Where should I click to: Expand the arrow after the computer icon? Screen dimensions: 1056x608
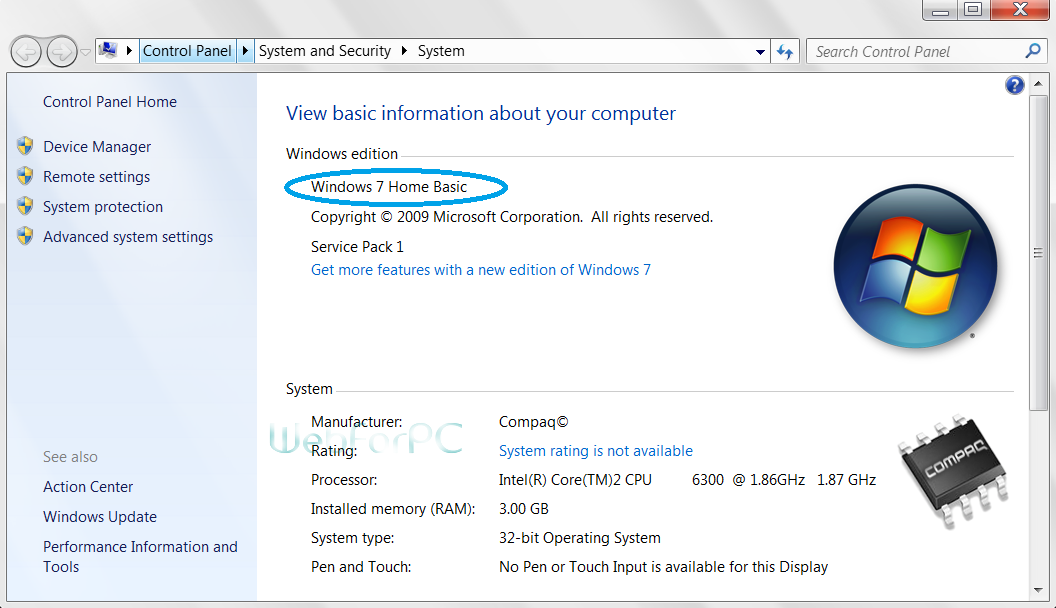click(x=129, y=50)
